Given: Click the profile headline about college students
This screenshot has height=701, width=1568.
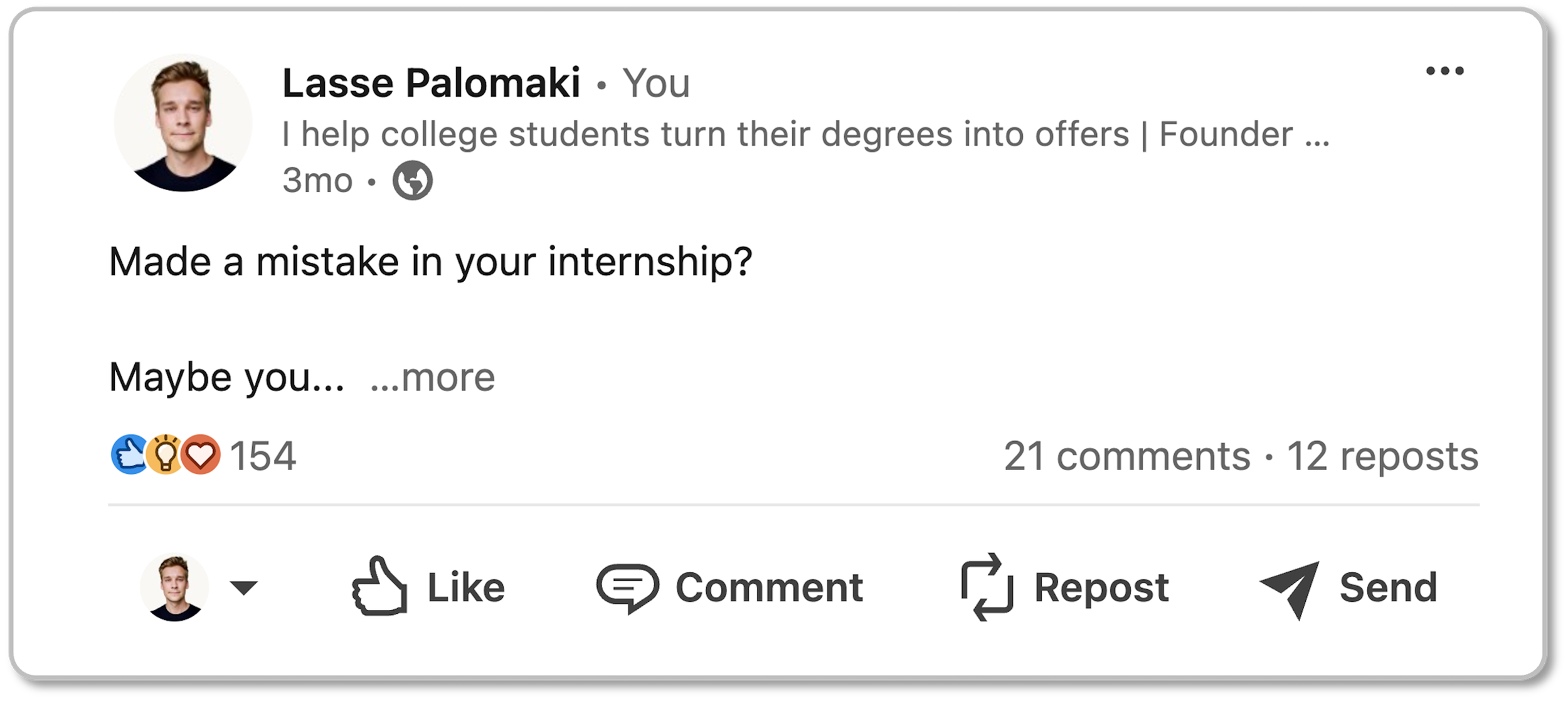Looking at the screenshot, I should click(x=805, y=134).
